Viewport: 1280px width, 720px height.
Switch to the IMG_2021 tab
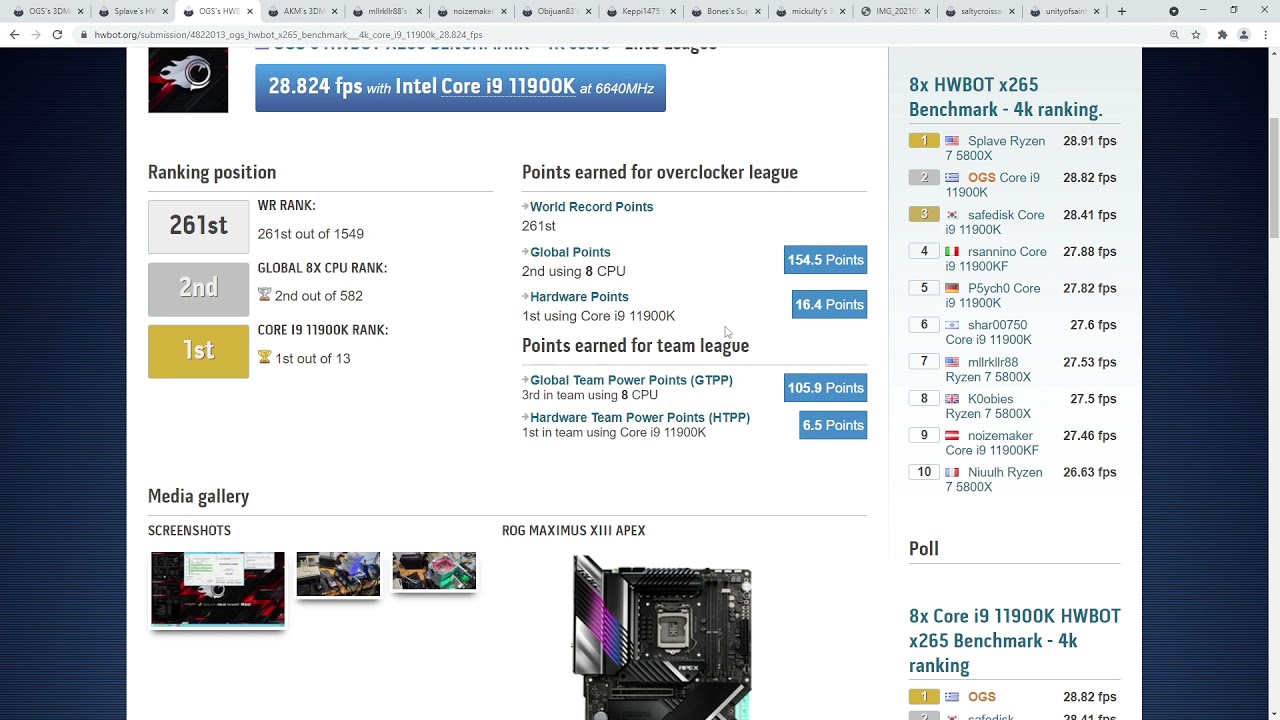(x=897, y=11)
